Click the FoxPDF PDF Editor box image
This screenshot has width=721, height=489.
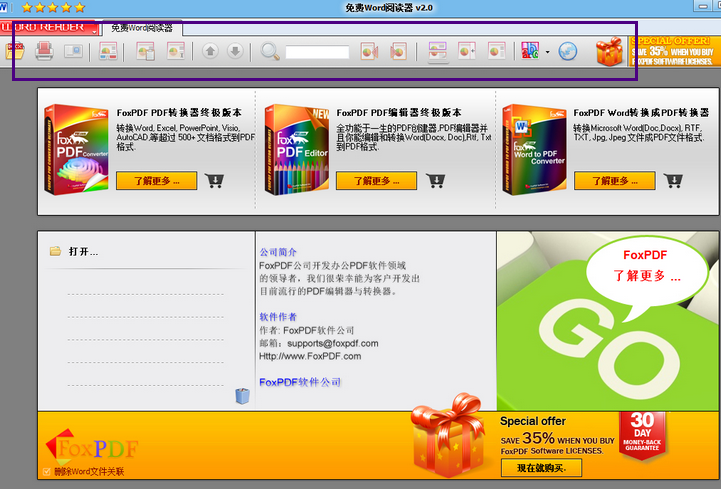click(x=297, y=150)
